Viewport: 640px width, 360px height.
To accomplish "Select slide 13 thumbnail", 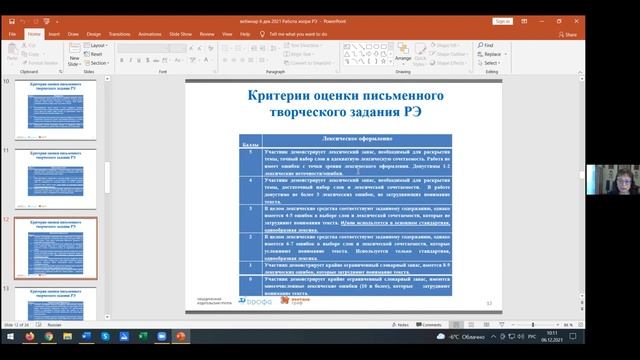I will click(56, 304).
